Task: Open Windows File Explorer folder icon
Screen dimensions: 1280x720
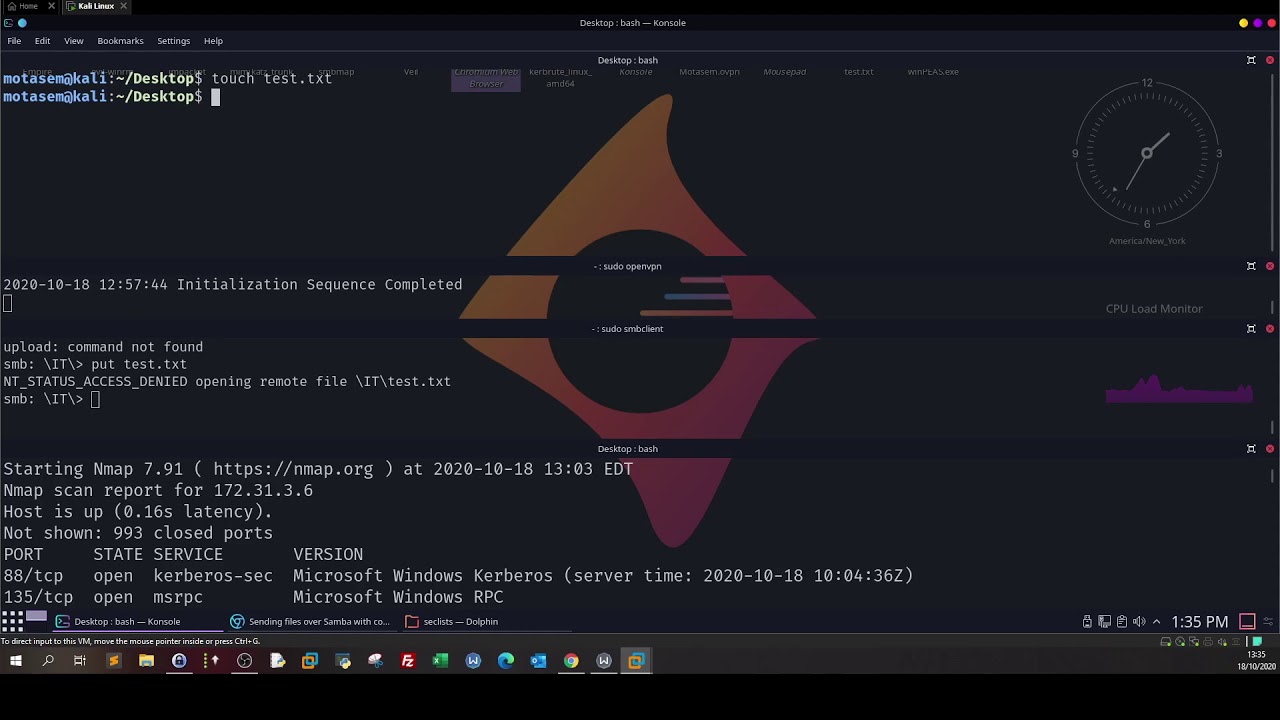Action: pyautogui.click(x=146, y=660)
